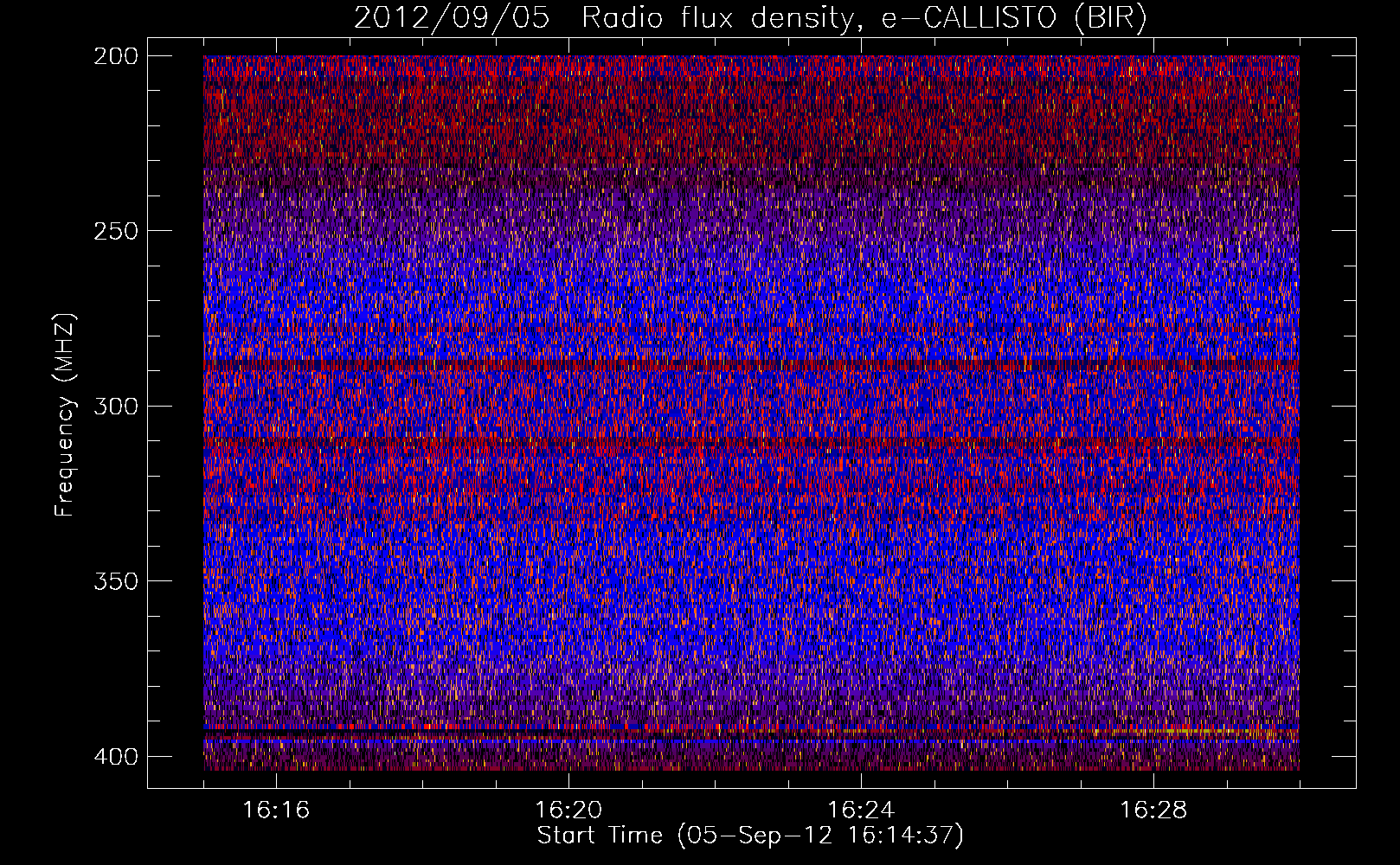Click the 250 frequency tick label

(x=115, y=231)
